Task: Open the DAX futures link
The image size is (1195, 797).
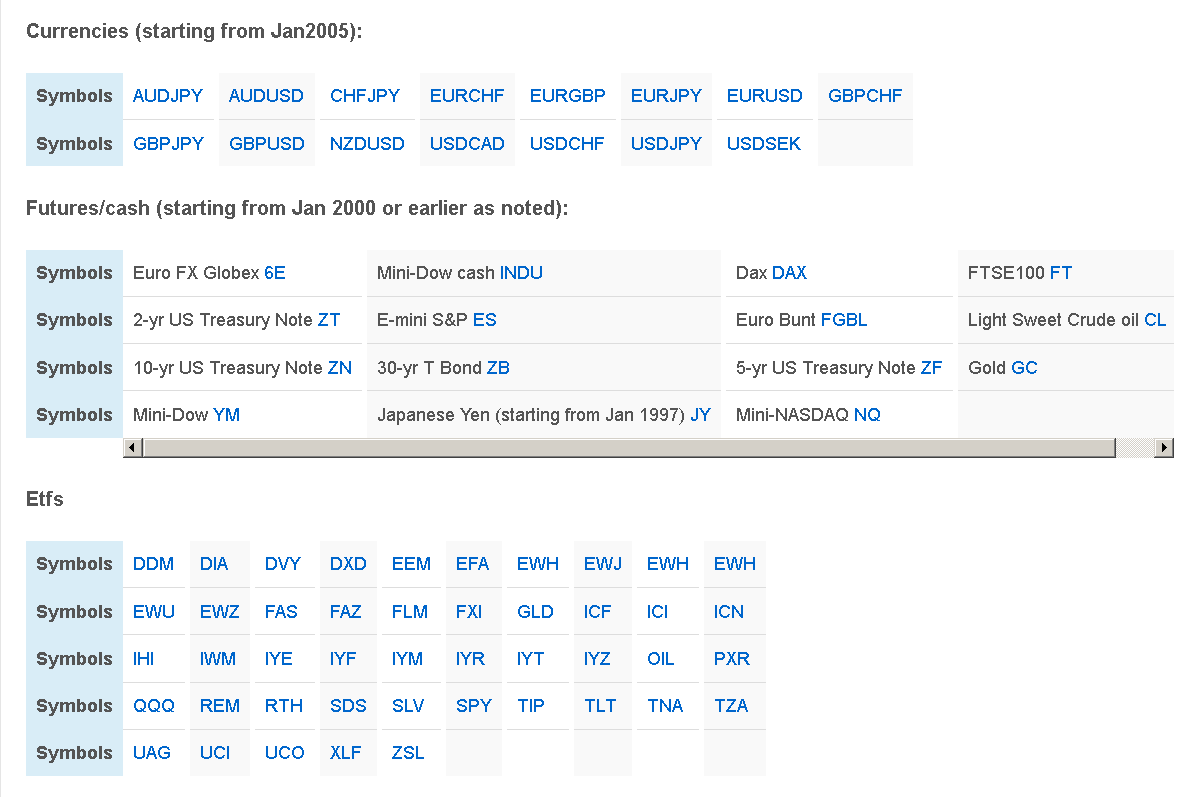Action: (x=789, y=273)
